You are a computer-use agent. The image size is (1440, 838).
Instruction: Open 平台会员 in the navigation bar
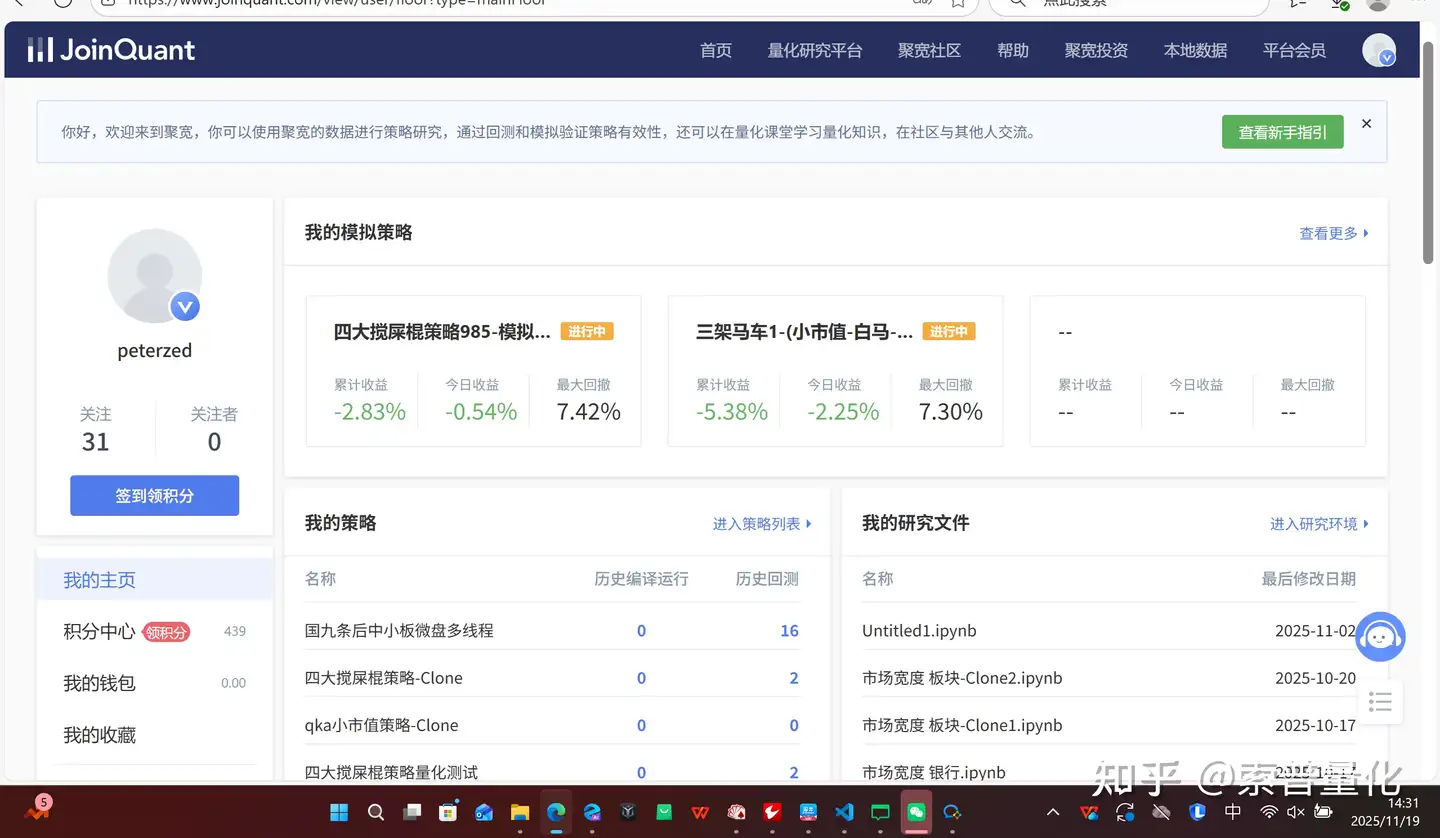[x=1294, y=51]
